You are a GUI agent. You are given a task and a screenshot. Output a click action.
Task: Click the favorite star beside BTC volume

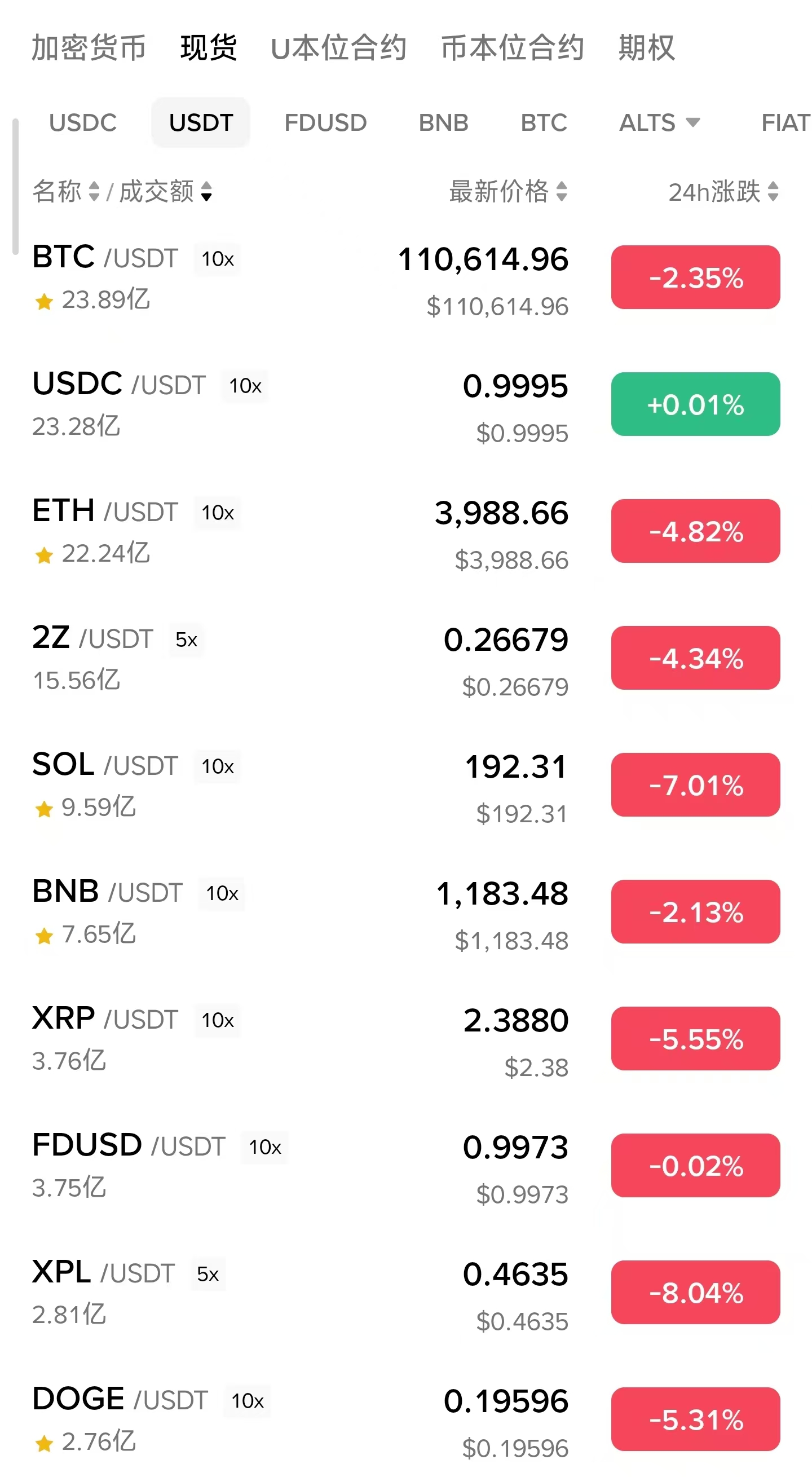coord(44,301)
